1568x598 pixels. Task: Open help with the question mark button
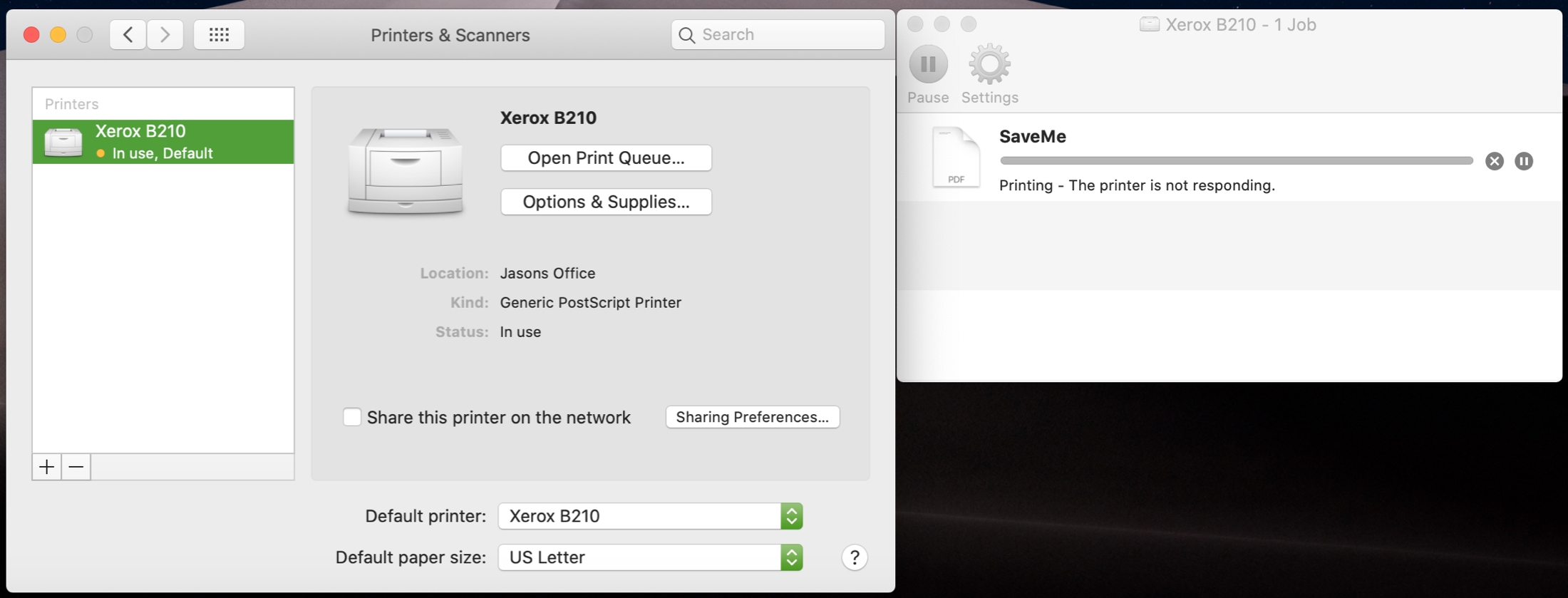pyautogui.click(x=855, y=557)
